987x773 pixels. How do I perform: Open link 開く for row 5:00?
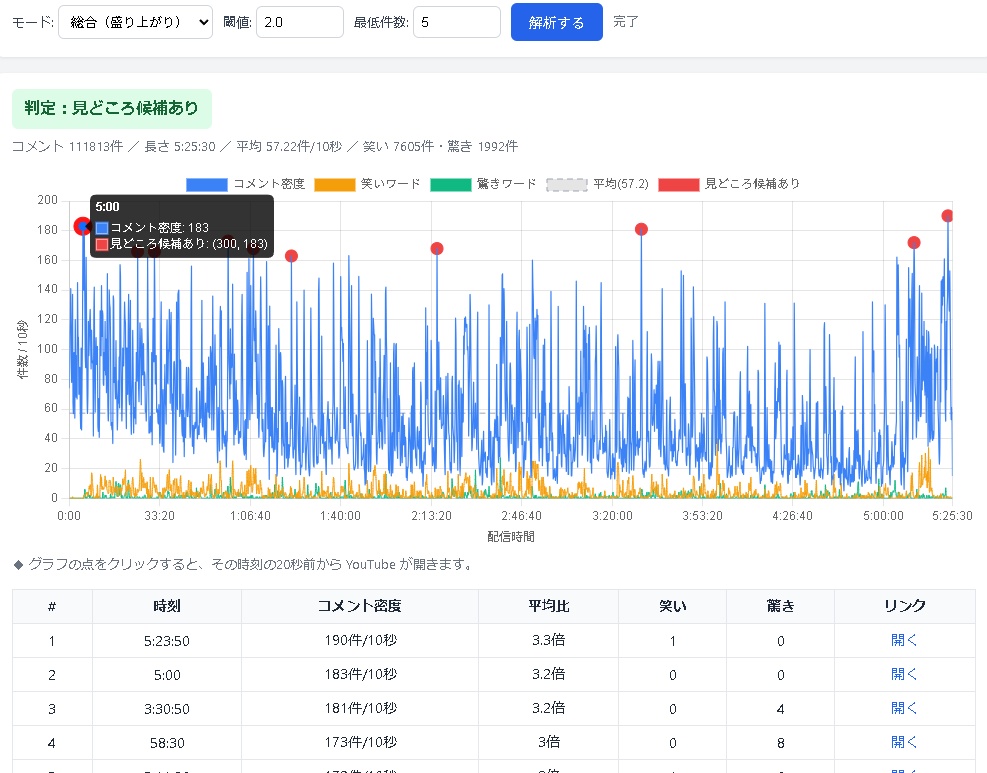[905, 674]
